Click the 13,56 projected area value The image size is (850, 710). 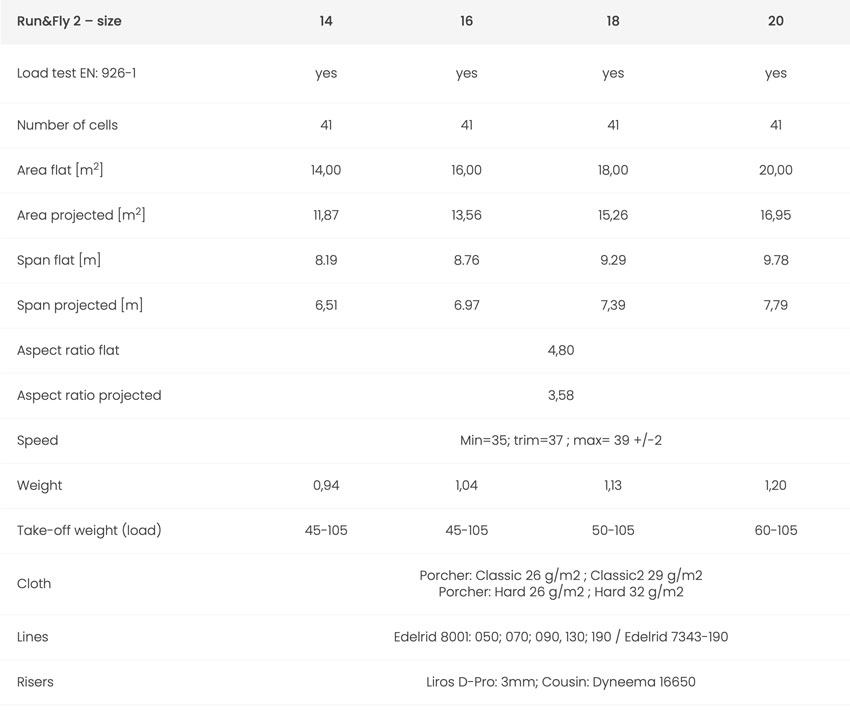pos(466,215)
